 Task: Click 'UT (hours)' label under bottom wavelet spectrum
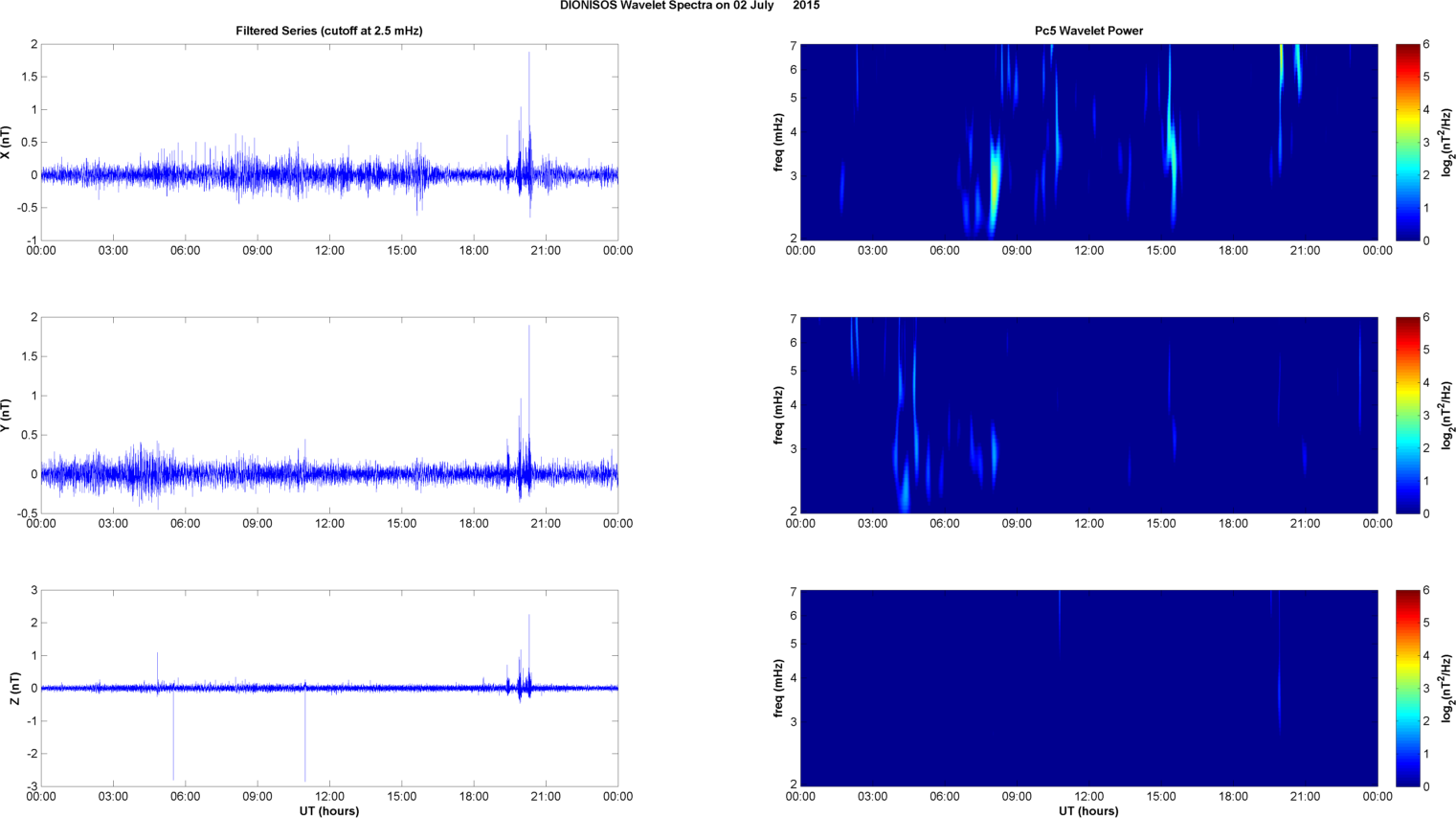(1088, 811)
